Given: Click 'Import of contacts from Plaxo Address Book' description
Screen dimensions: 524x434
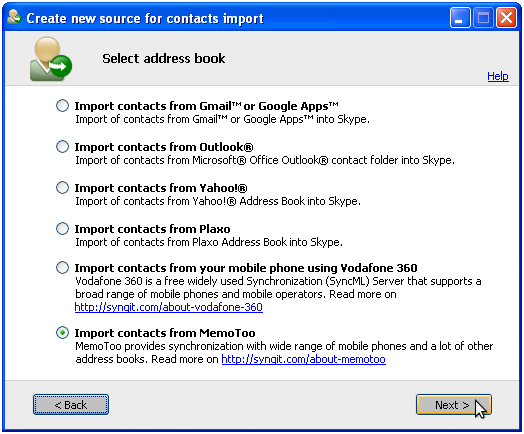Looking at the screenshot, I should (x=209, y=242).
